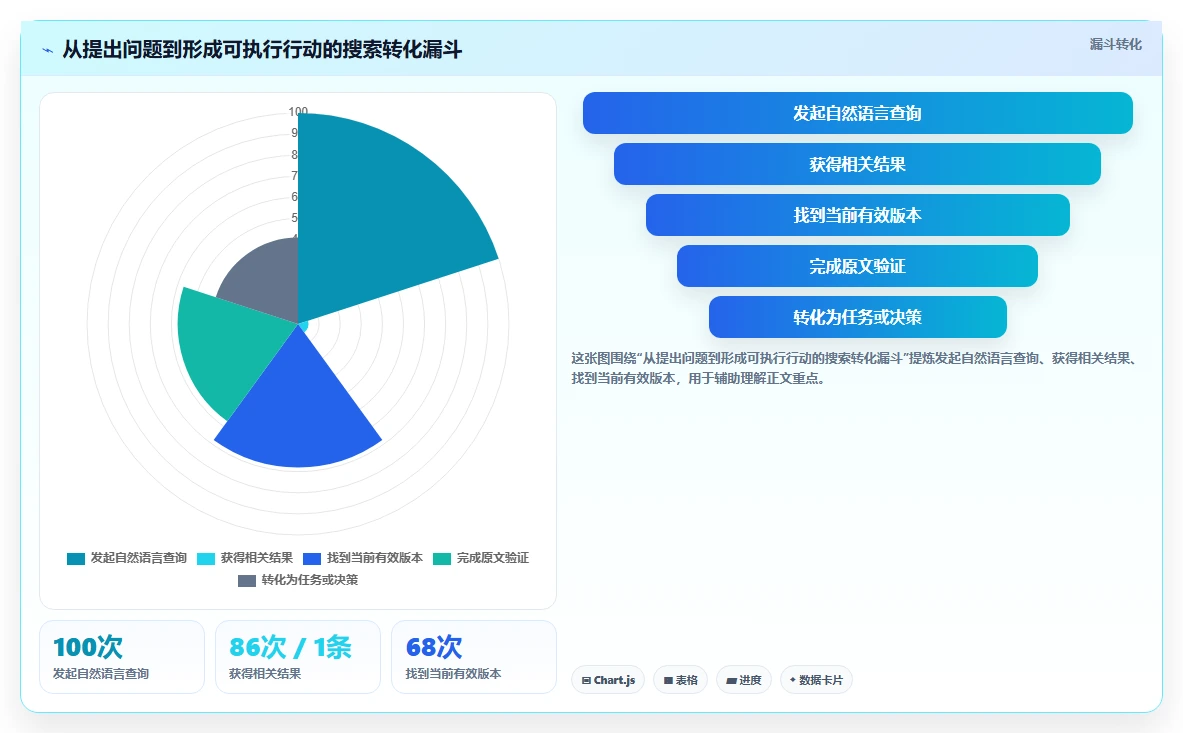Click the 获得相关结果 funnel bar
This screenshot has height=733, width=1183.
(857, 164)
